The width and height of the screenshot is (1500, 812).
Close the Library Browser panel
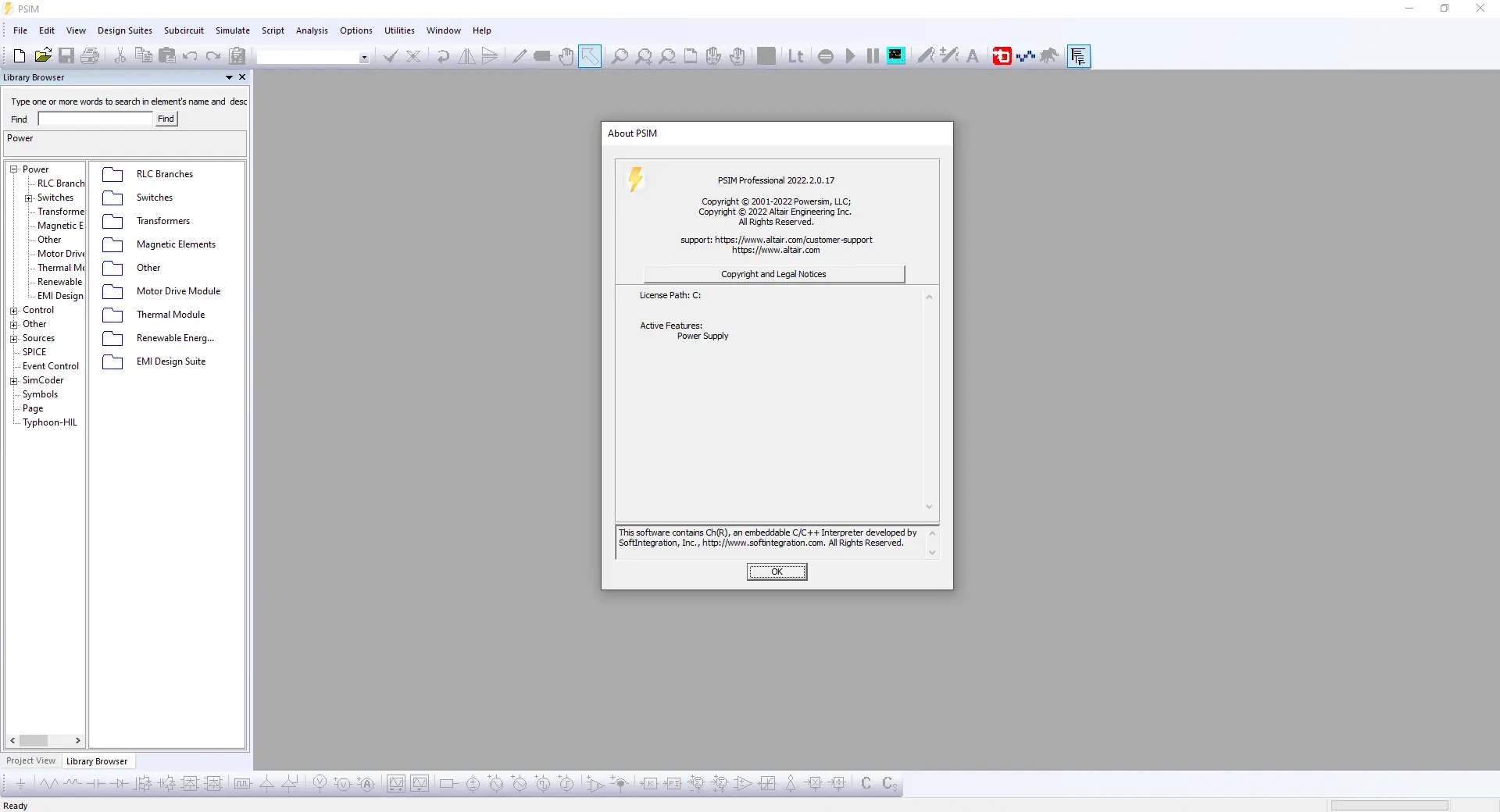pyautogui.click(x=242, y=77)
